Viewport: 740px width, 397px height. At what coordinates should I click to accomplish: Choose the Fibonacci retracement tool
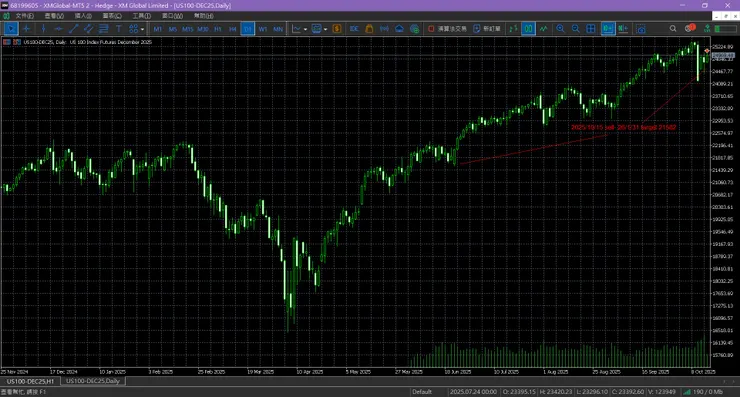click(103, 29)
